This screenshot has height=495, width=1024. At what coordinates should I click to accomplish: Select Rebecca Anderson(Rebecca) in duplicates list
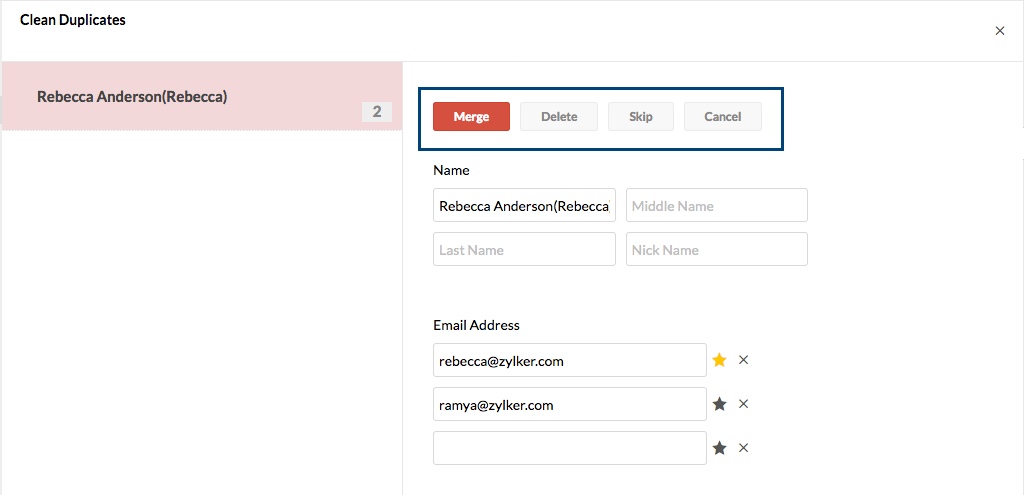coord(132,97)
